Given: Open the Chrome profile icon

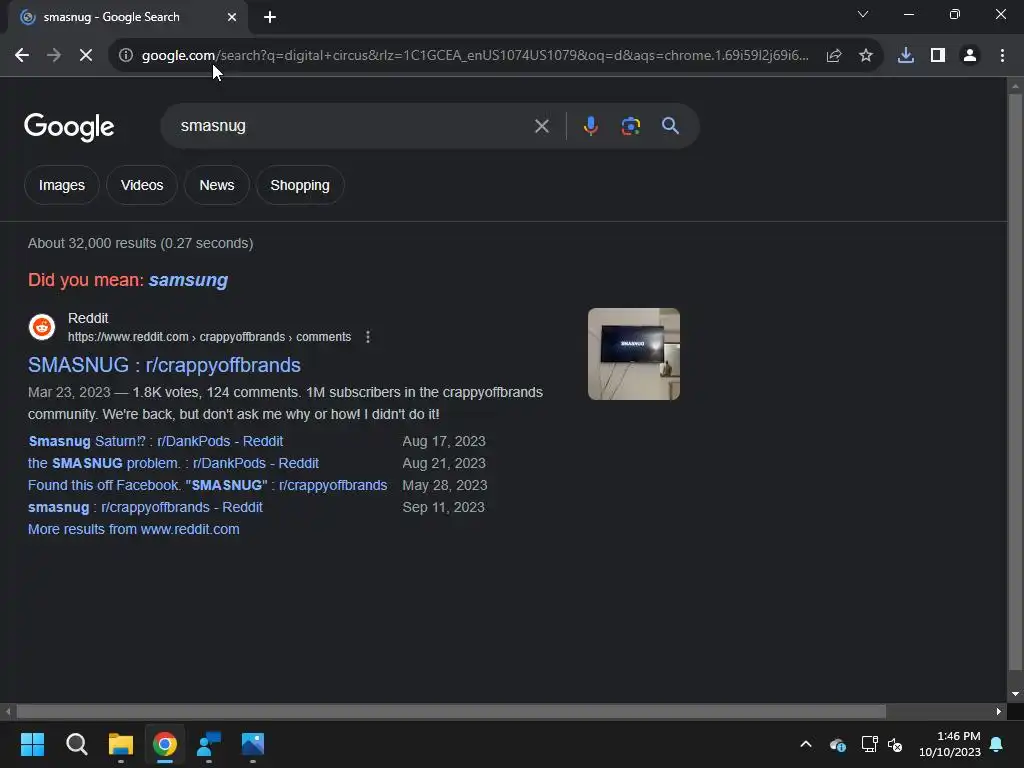Looking at the screenshot, I should pos(970,56).
